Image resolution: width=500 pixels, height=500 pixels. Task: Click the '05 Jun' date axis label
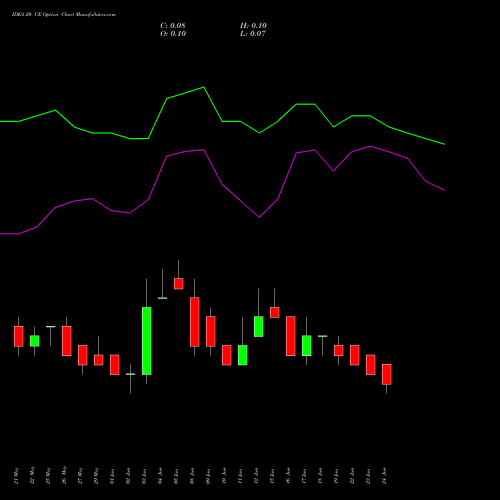(x=177, y=477)
